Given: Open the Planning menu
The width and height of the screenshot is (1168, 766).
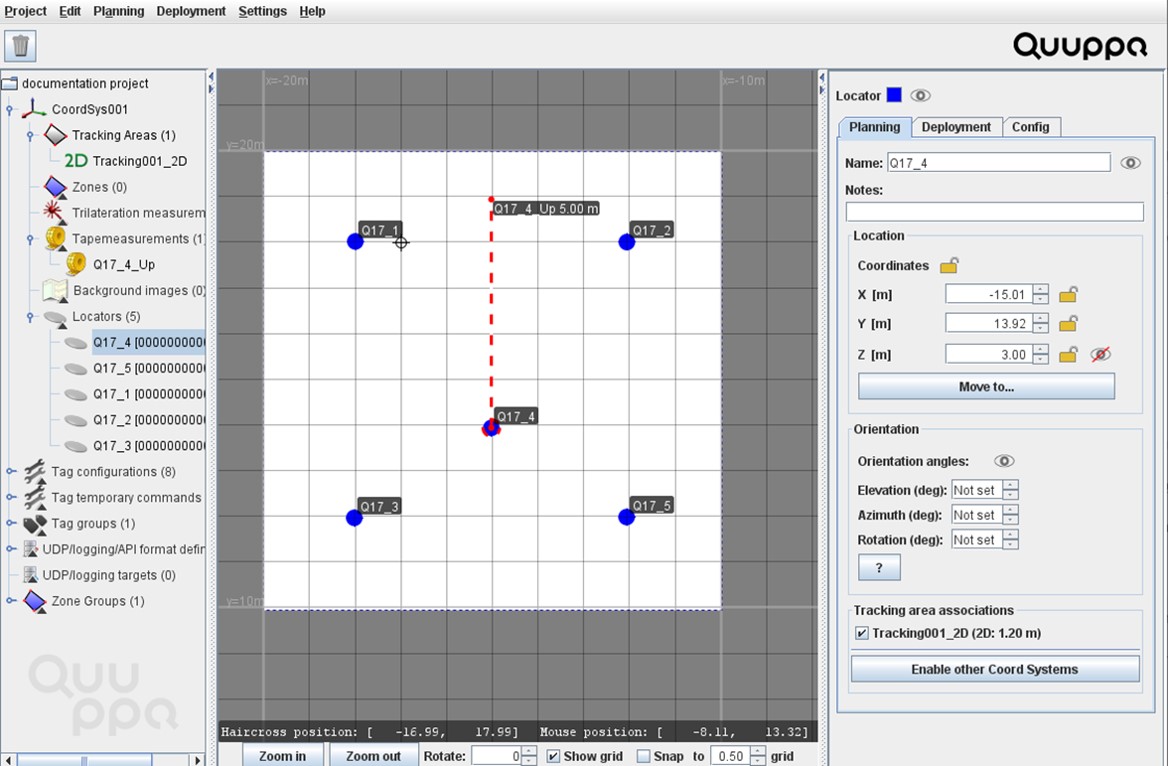Looking at the screenshot, I should click(x=118, y=11).
